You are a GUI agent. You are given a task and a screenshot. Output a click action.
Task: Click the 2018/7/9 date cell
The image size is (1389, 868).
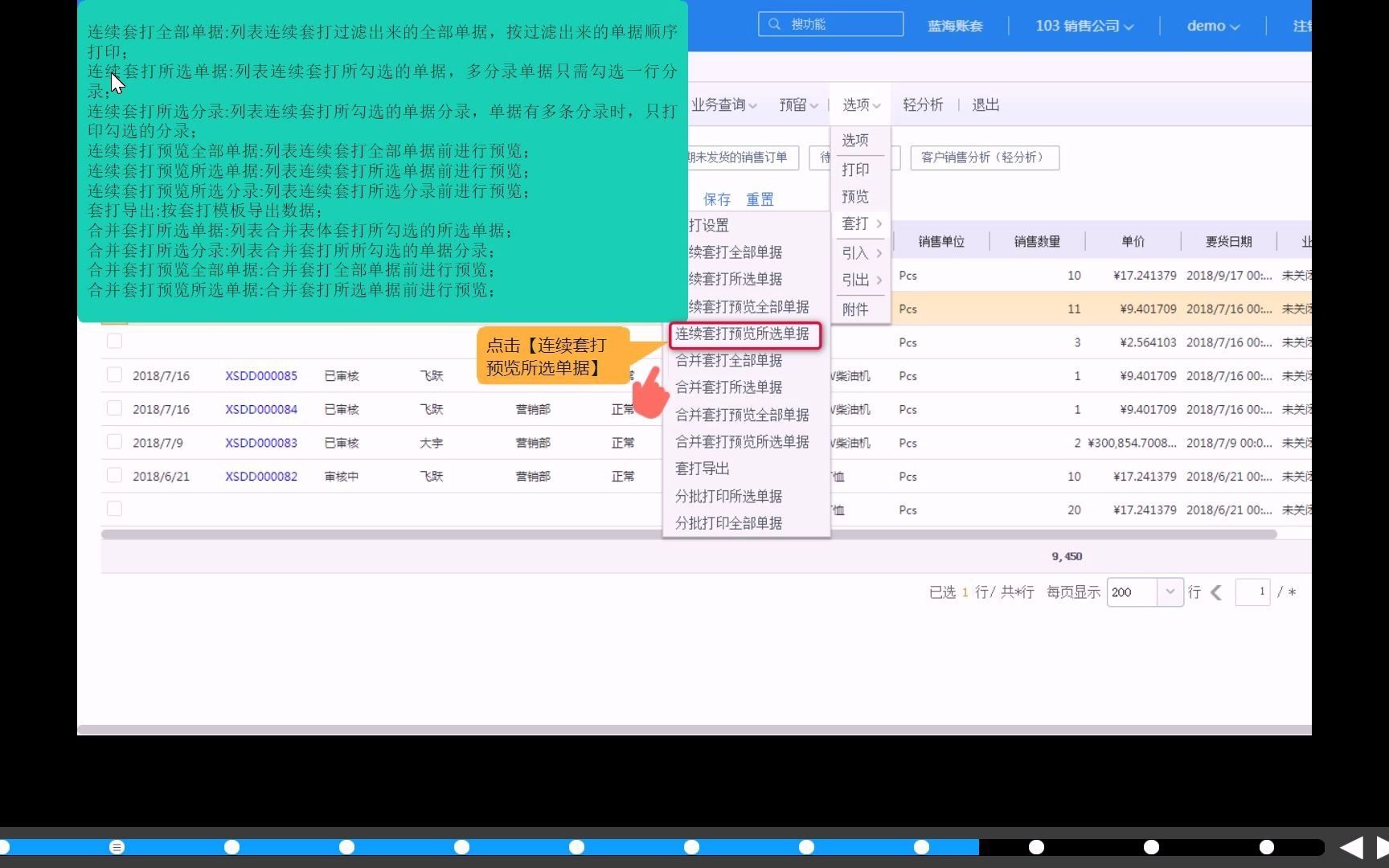point(158,443)
